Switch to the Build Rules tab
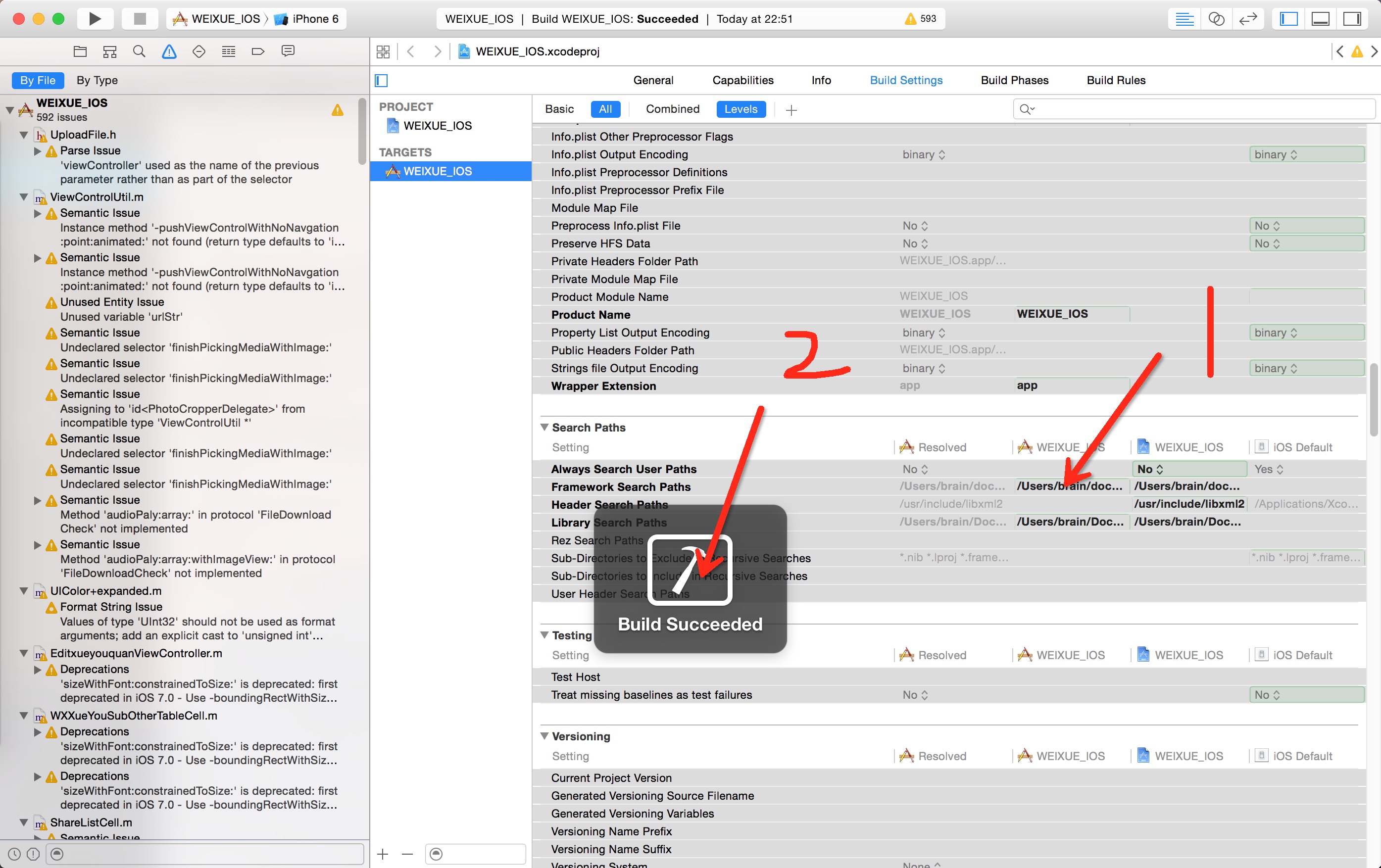The image size is (1381, 868). 1116,80
